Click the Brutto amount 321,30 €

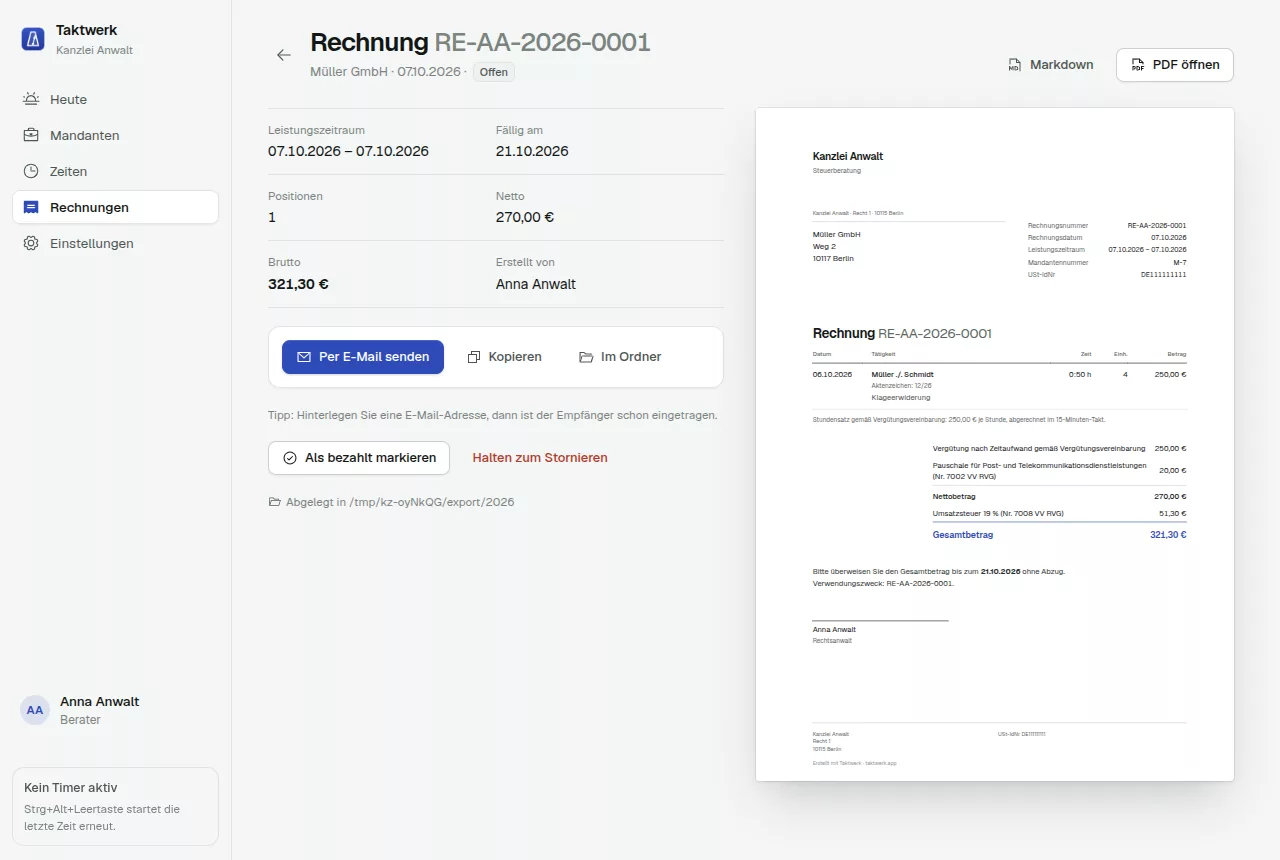(298, 284)
